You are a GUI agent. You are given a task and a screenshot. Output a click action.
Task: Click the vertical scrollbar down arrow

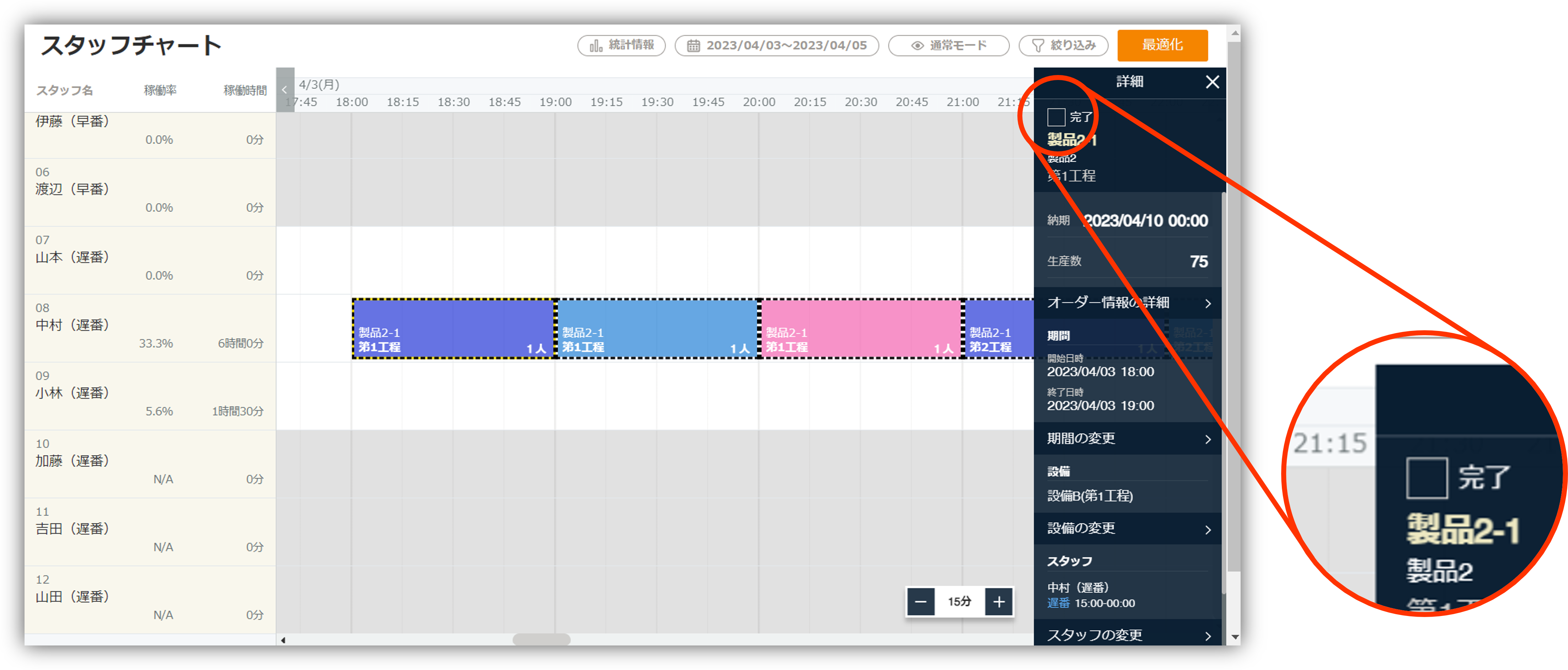pyautogui.click(x=1235, y=637)
